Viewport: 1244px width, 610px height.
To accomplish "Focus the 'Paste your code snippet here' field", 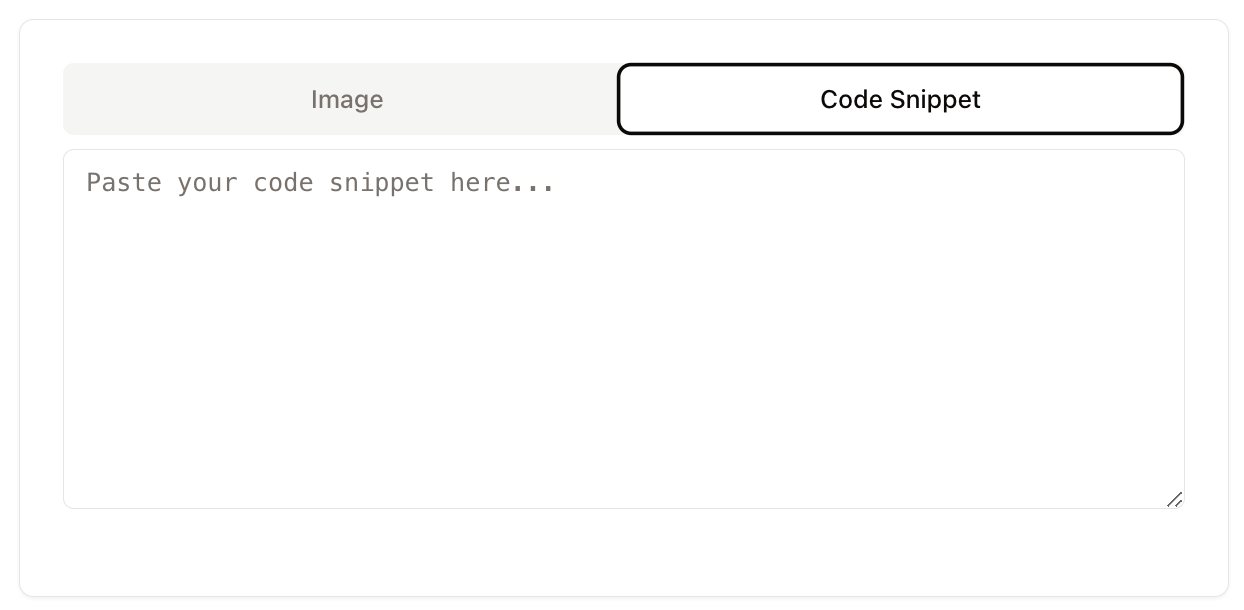I will point(623,300).
